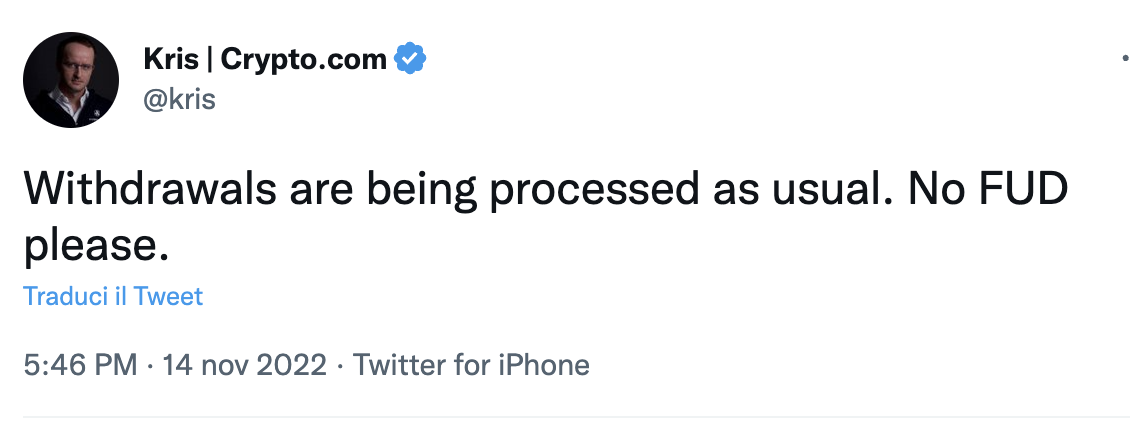Open the @kris handle link
Viewport: 1130px width, 432px height.
coord(180,100)
